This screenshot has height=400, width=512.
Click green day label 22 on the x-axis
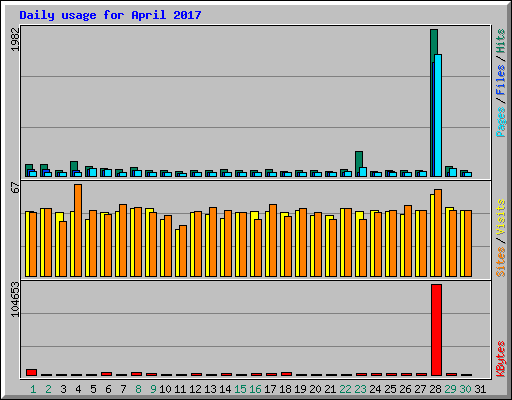coord(345,389)
